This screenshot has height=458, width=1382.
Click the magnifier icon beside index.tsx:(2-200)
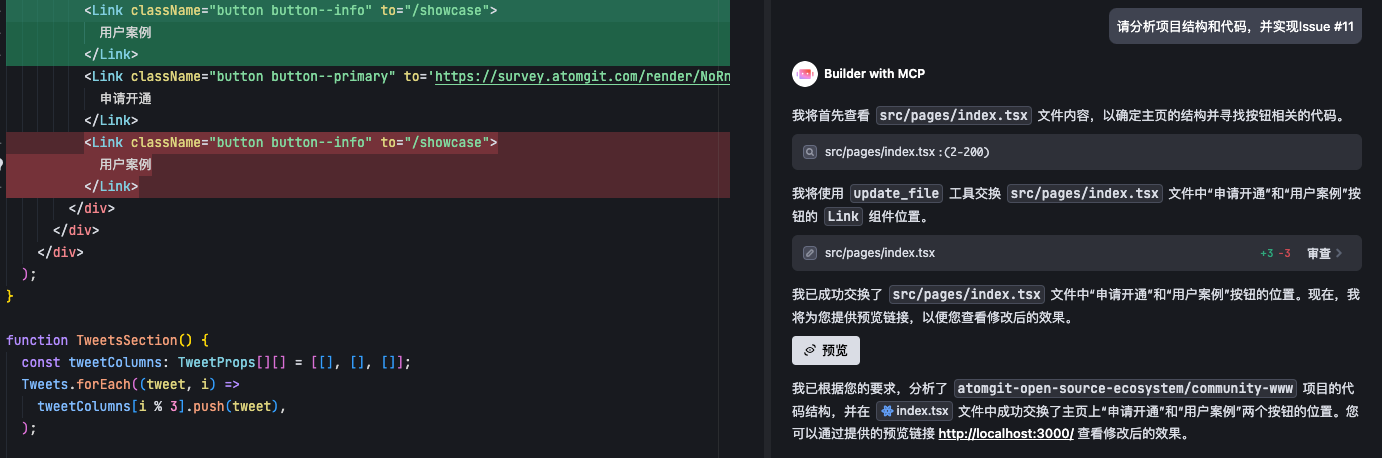pyautogui.click(x=811, y=152)
